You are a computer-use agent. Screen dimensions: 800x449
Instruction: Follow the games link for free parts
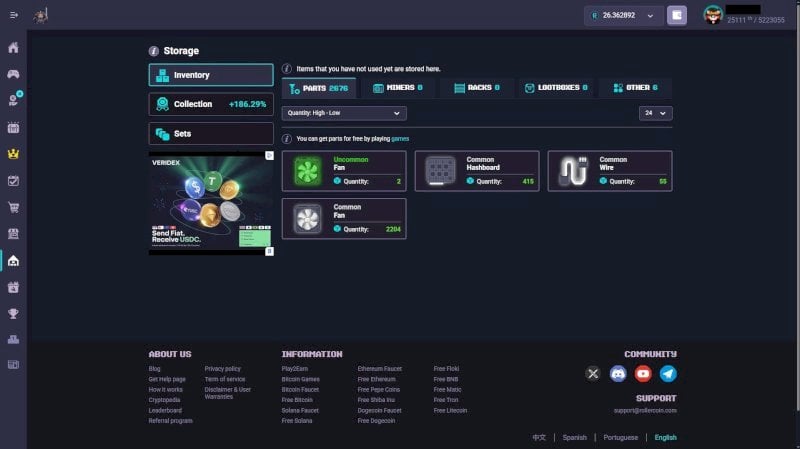(400, 139)
